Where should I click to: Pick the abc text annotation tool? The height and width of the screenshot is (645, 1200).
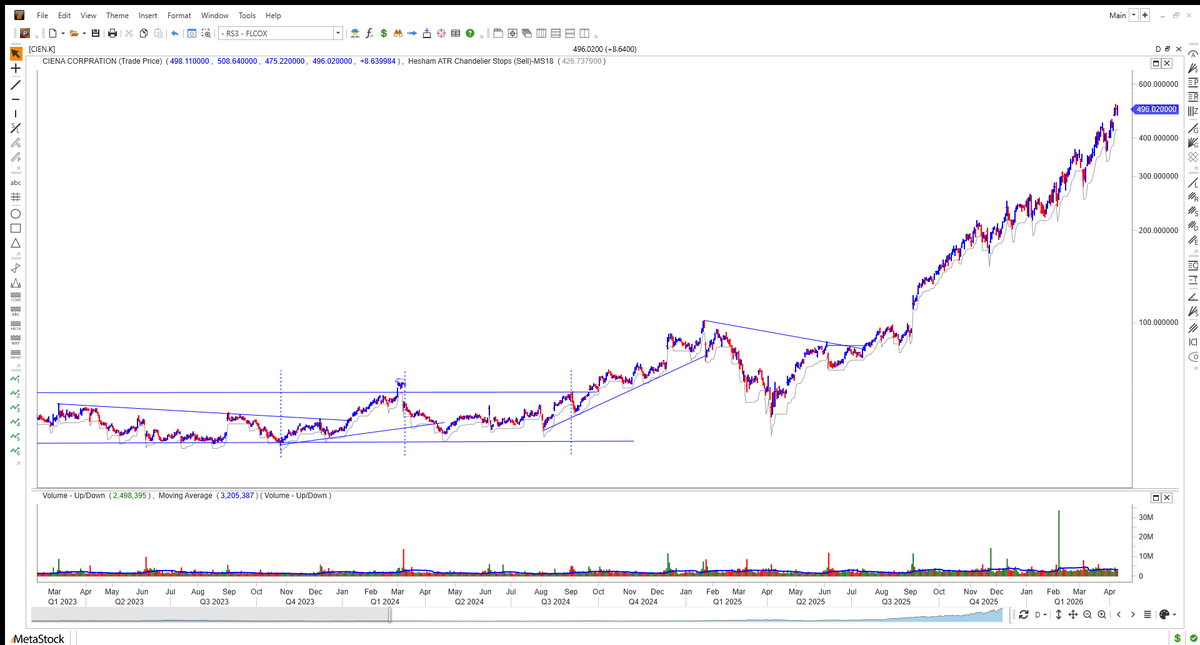click(x=16, y=183)
